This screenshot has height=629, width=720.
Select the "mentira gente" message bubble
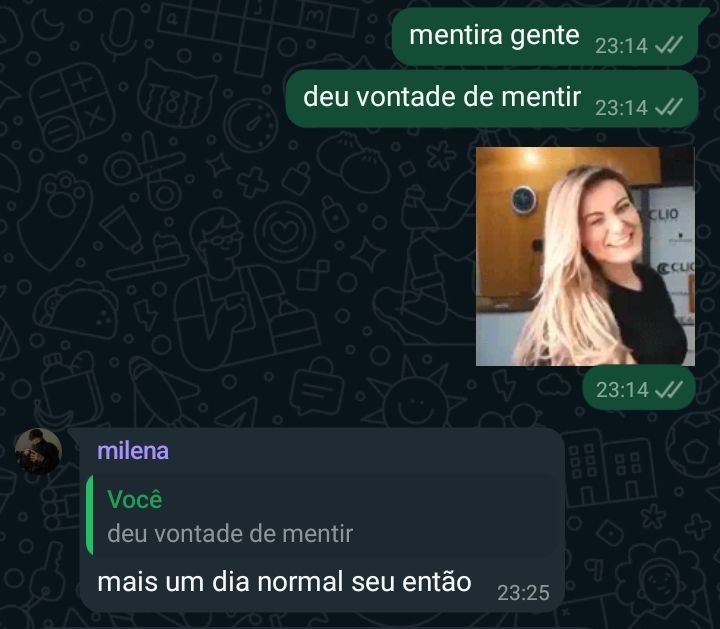[x=545, y=37]
